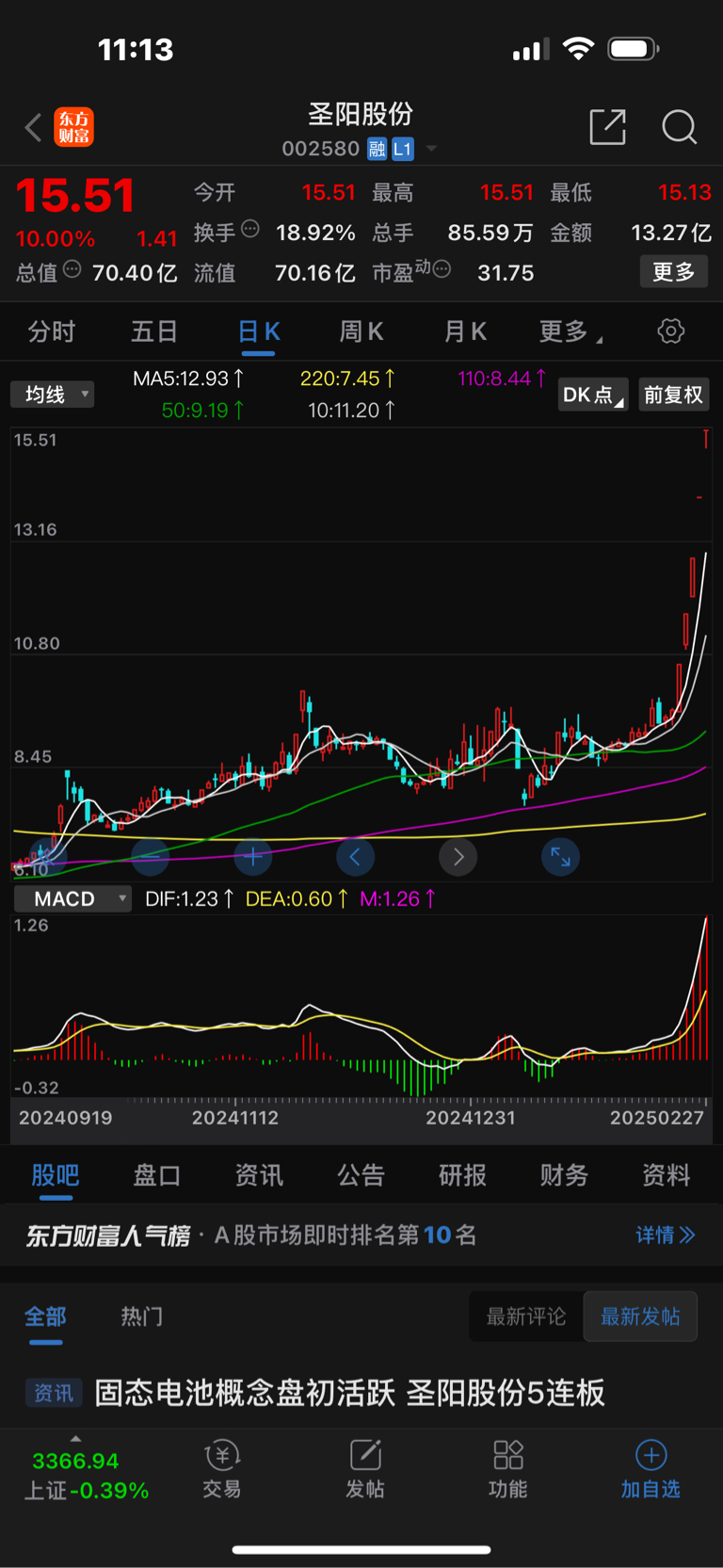
Task: Tap 加自选 to add to watchlist
Action: [651, 1469]
